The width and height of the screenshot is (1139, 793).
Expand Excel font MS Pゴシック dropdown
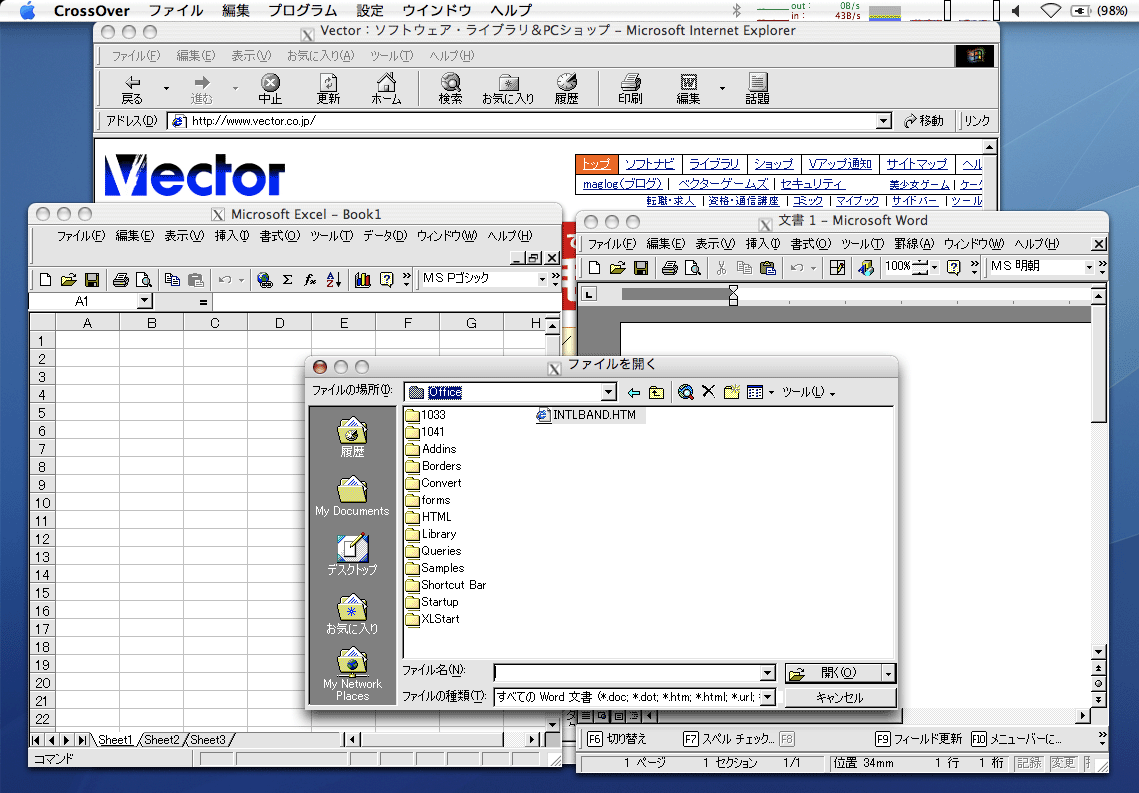pyautogui.click(x=542, y=279)
